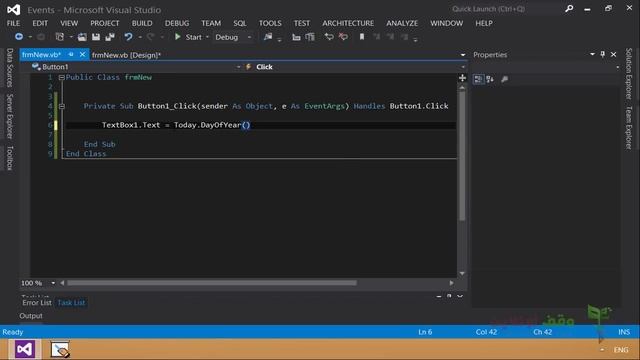Screen dimensions: 640x360
Task: Open the Start button dropdown arrow
Action: tap(207, 37)
